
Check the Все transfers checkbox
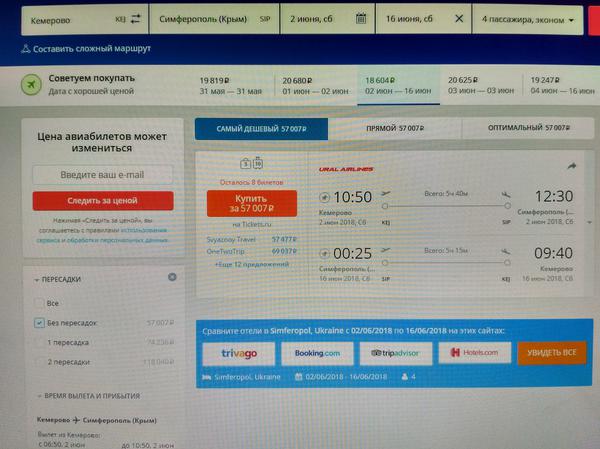click(x=40, y=303)
